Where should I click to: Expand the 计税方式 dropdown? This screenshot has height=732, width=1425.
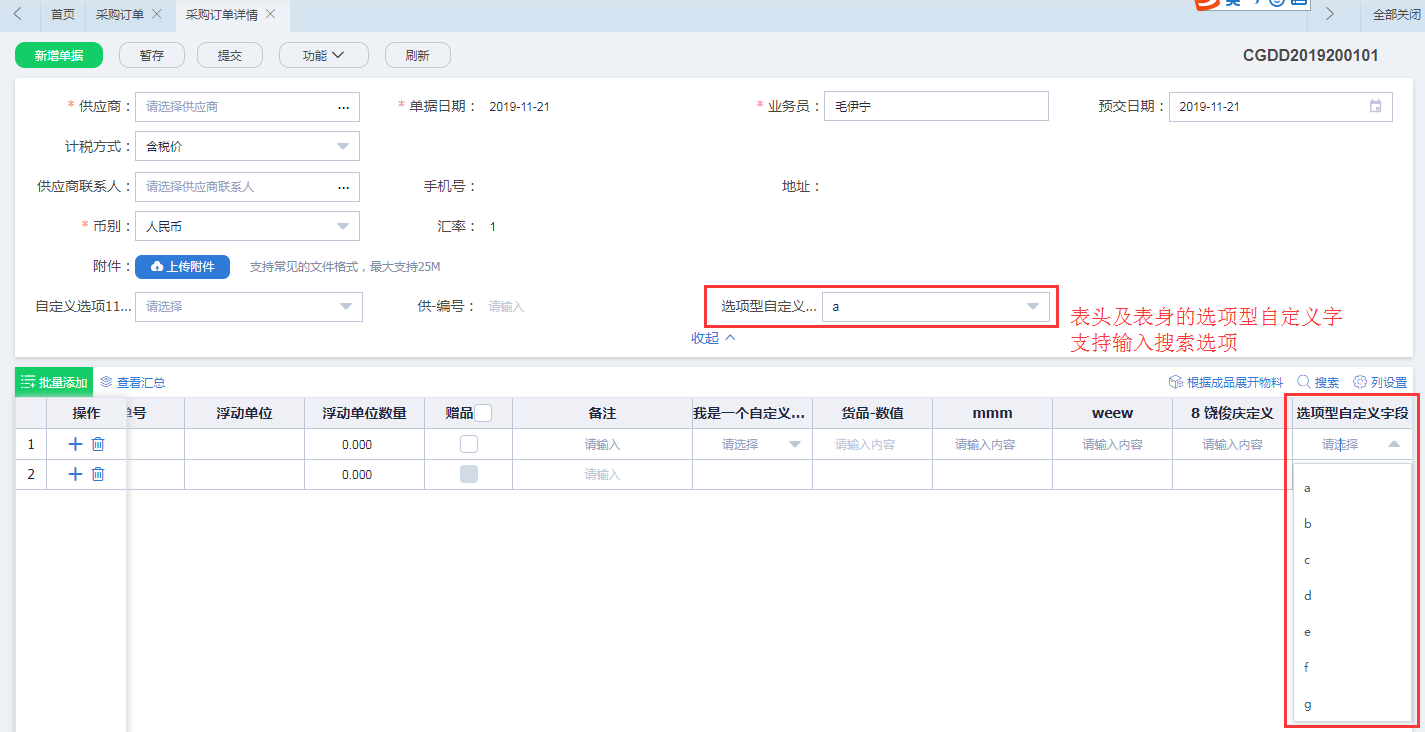click(x=343, y=147)
